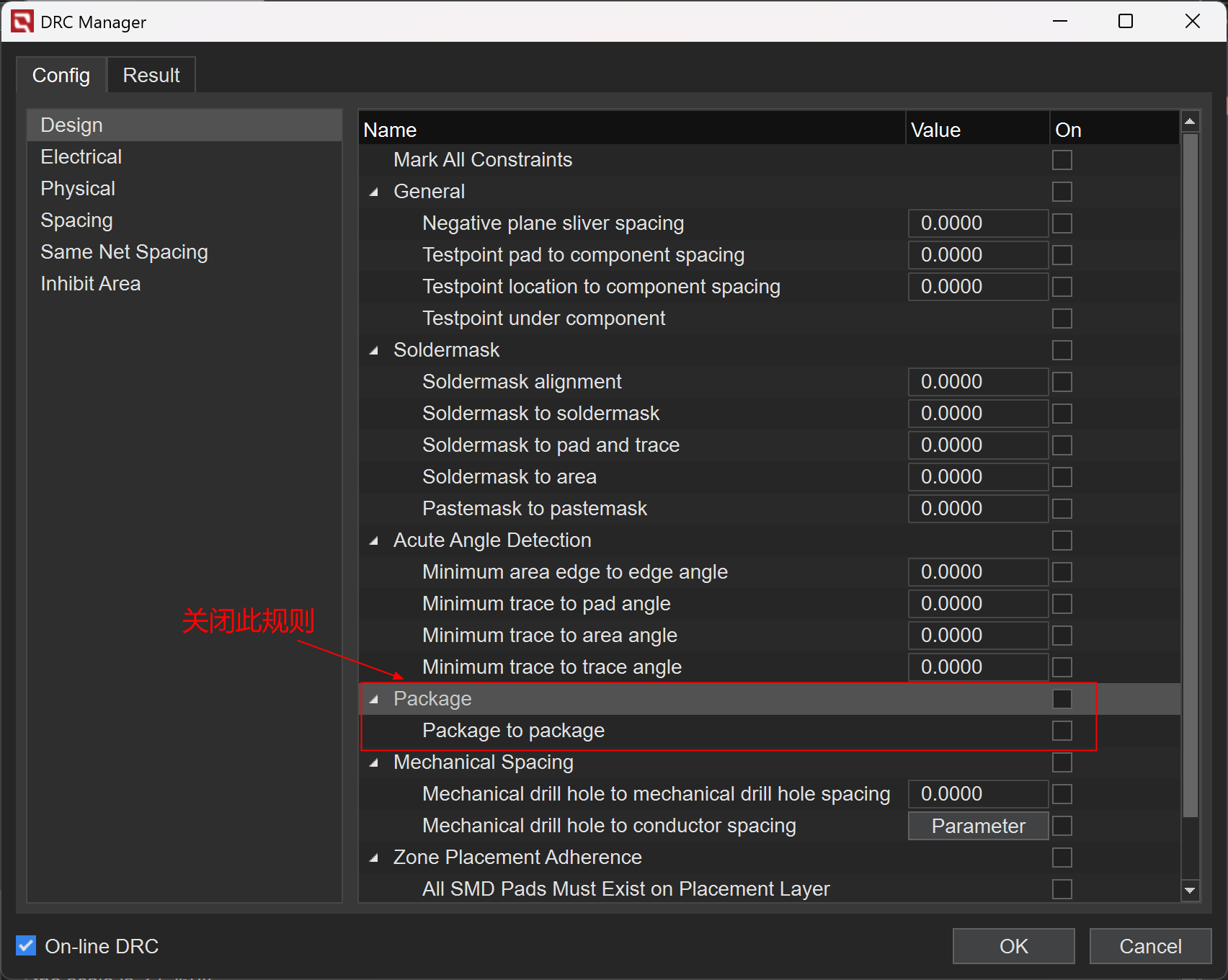Click the DRC Manager app icon
1228x980 pixels.
click(22, 22)
